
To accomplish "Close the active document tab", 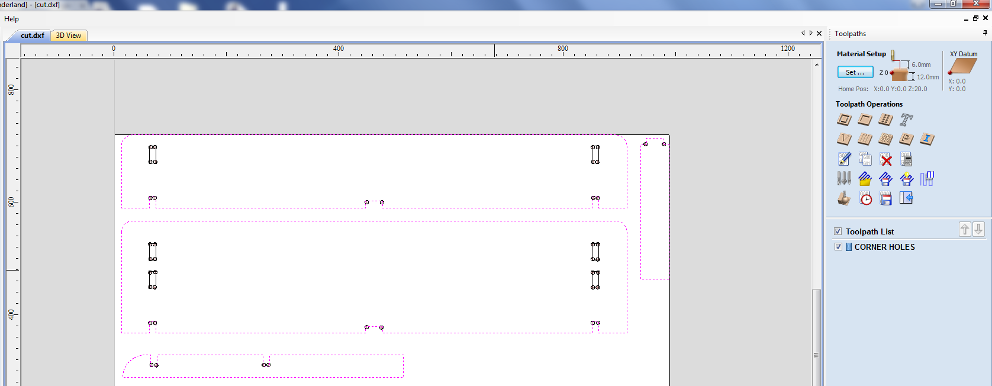I will 819,33.
